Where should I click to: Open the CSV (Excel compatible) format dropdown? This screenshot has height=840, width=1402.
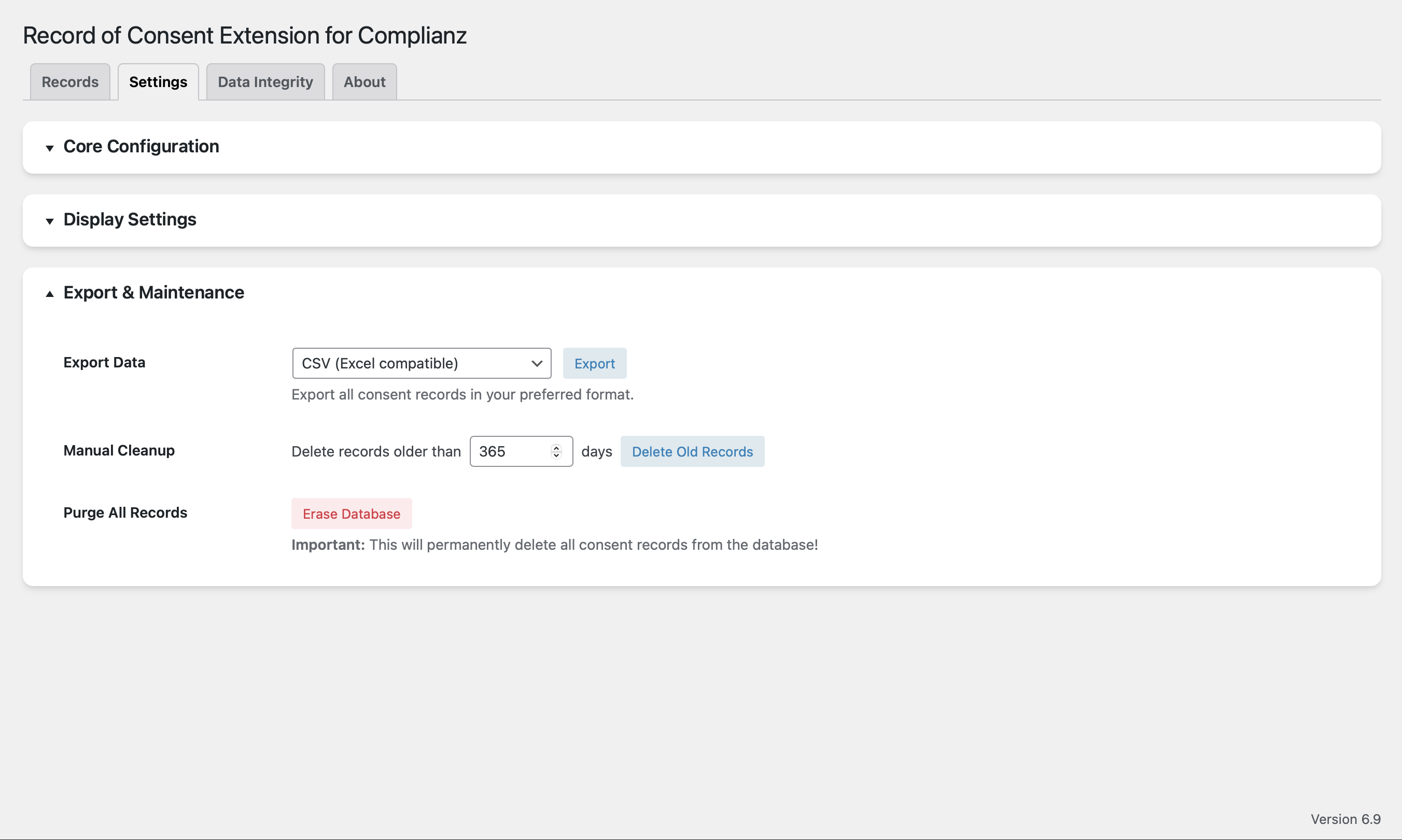[422, 363]
